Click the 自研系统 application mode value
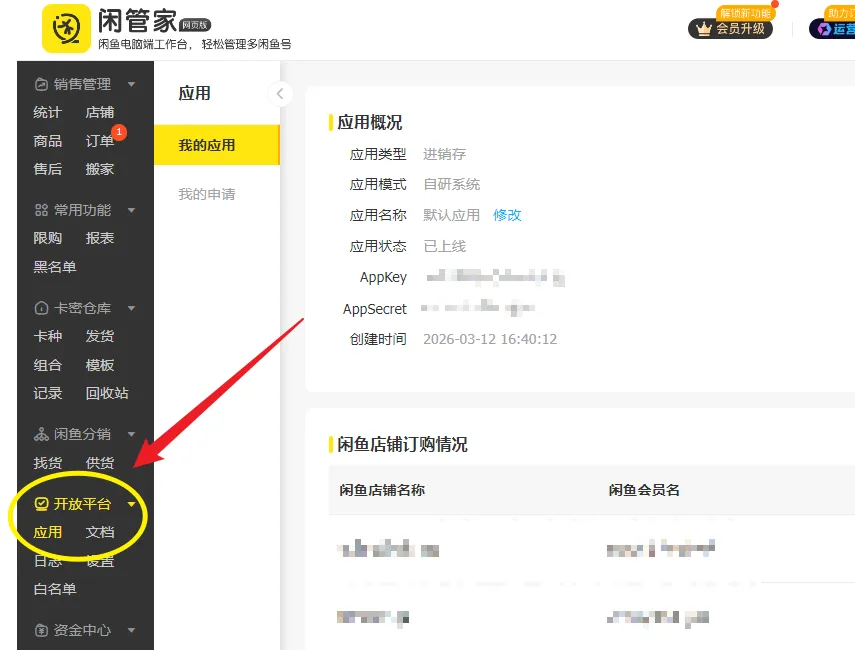Image resolution: width=855 pixels, height=650 pixels. [451, 184]
